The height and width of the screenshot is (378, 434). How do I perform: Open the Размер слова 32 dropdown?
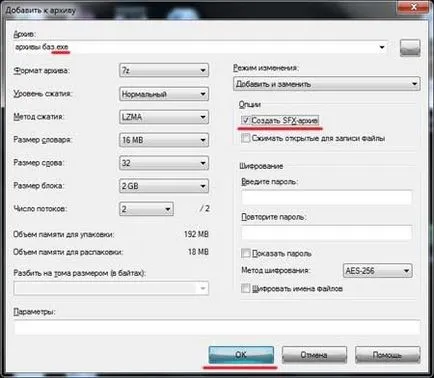[164, 163]
